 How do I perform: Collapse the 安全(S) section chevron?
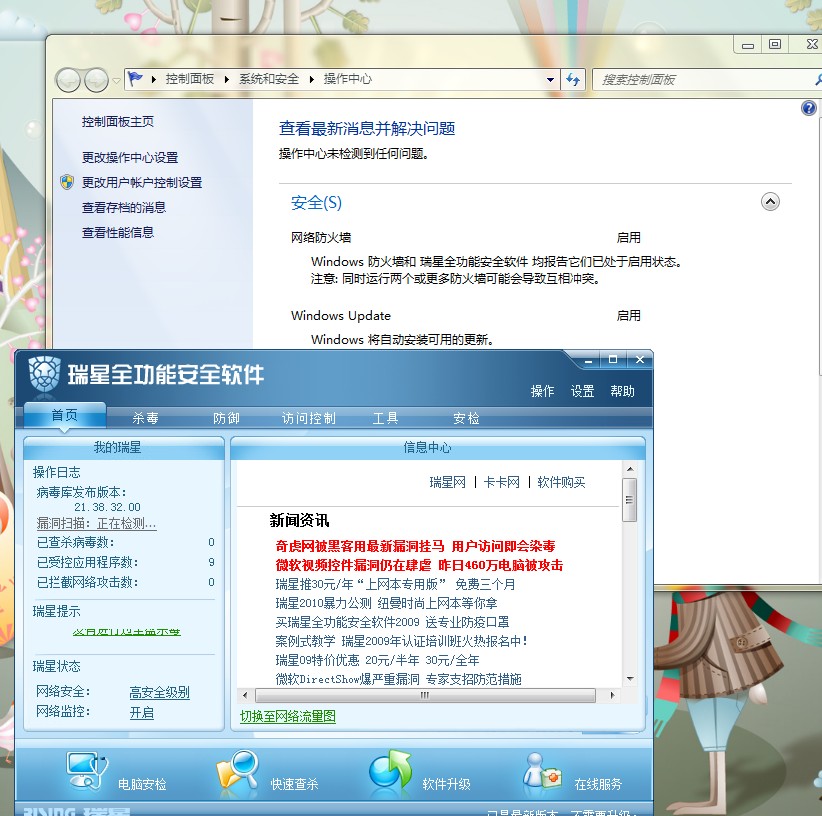click(x=770, y=202)
